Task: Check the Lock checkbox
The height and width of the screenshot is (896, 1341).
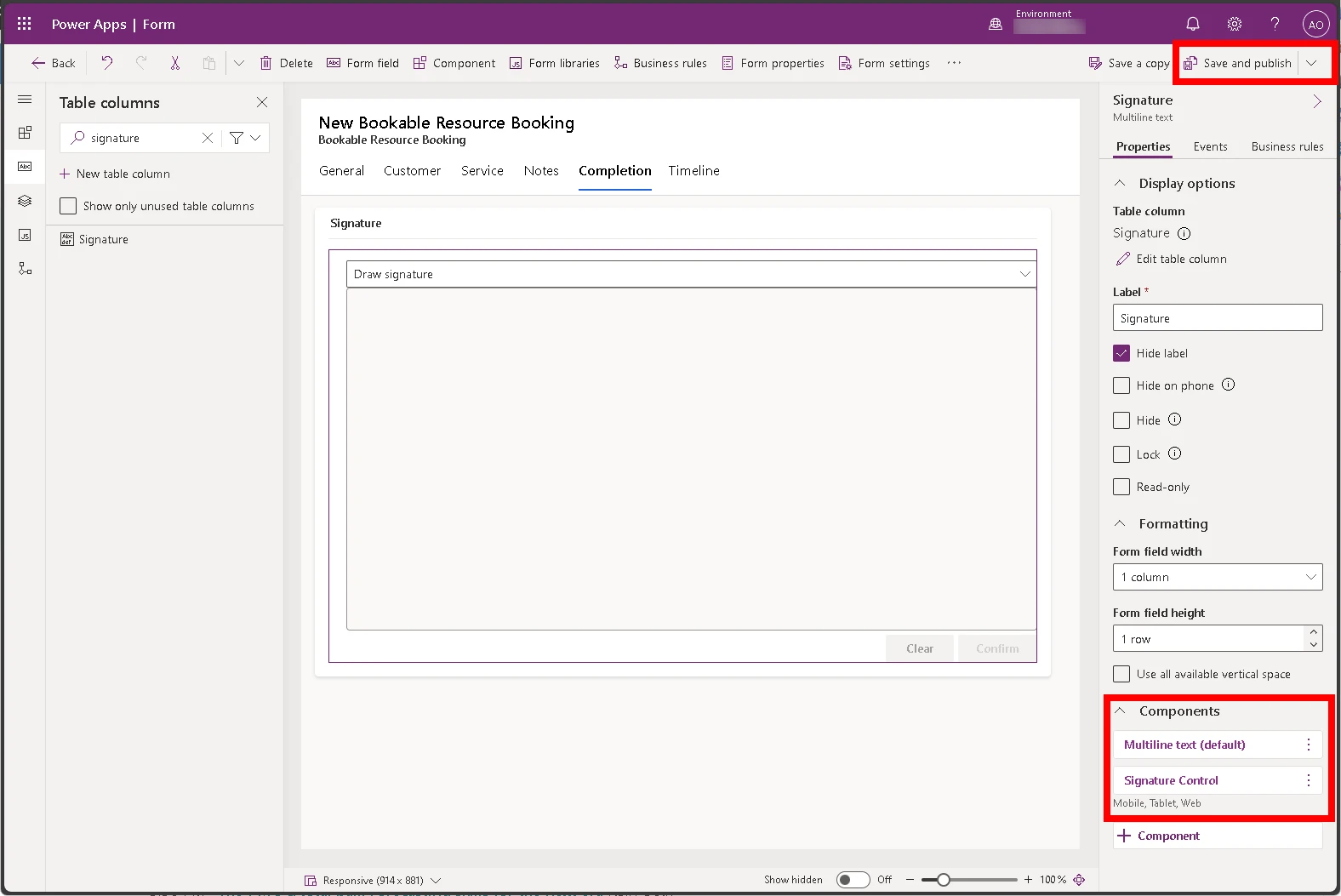Action: click(1121, 454)
